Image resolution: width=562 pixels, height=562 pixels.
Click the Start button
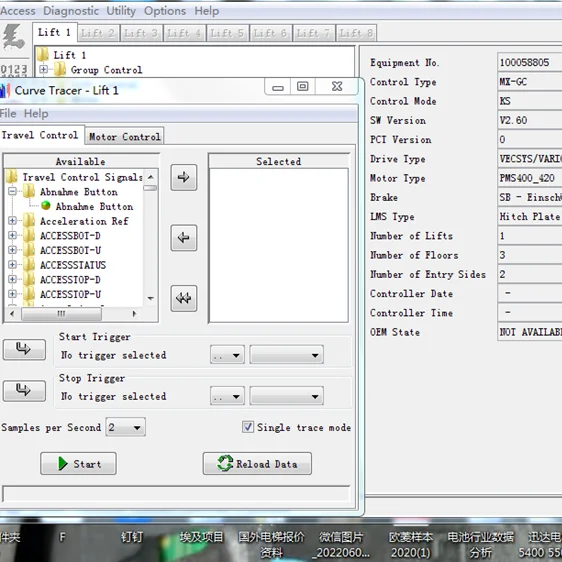pyautogui.click(x=78, y=463)
